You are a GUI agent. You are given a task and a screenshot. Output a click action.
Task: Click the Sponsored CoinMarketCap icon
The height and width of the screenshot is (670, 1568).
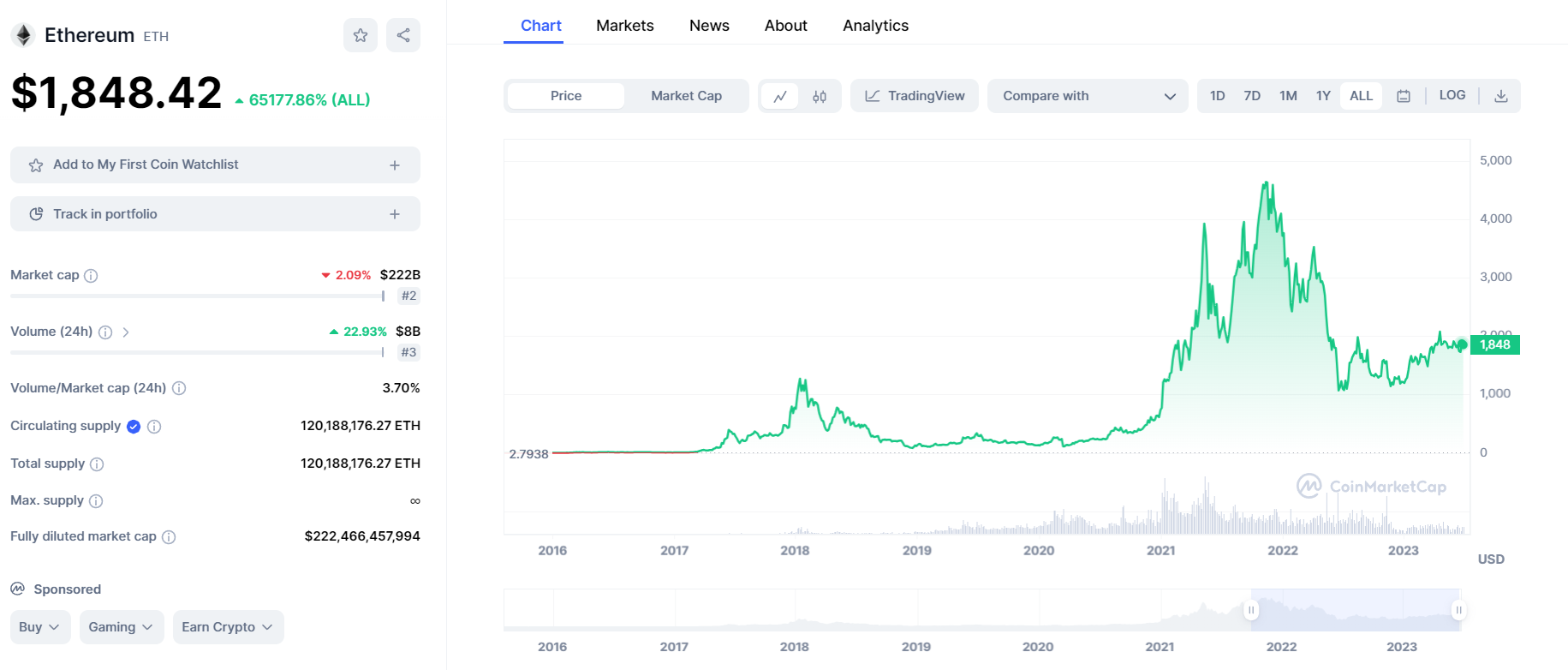pos(18,589)
